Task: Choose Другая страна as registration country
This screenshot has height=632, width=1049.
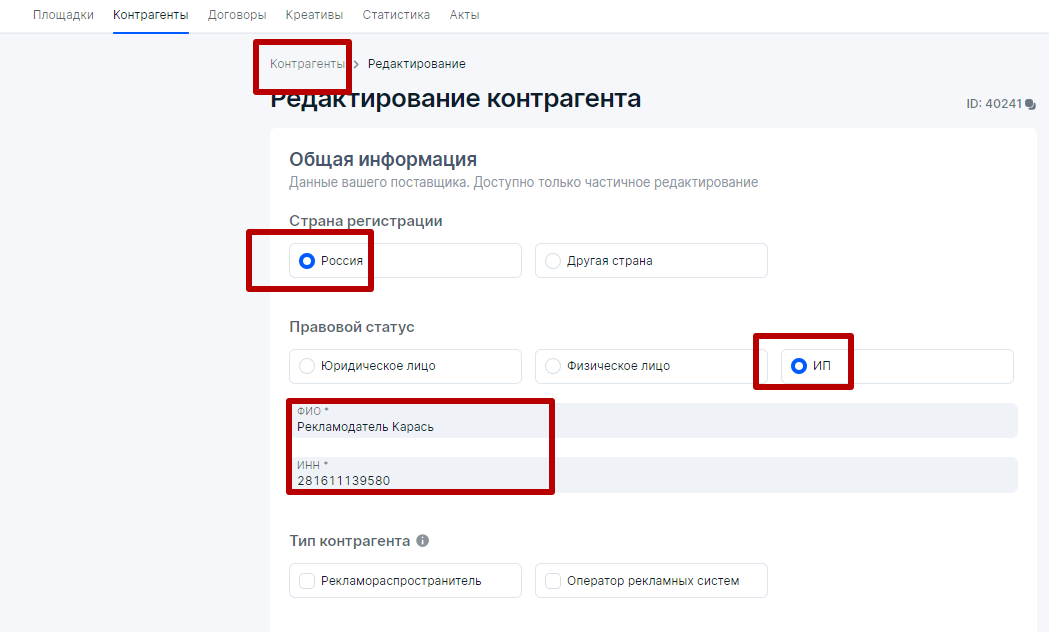Action: tap(553, 261)
